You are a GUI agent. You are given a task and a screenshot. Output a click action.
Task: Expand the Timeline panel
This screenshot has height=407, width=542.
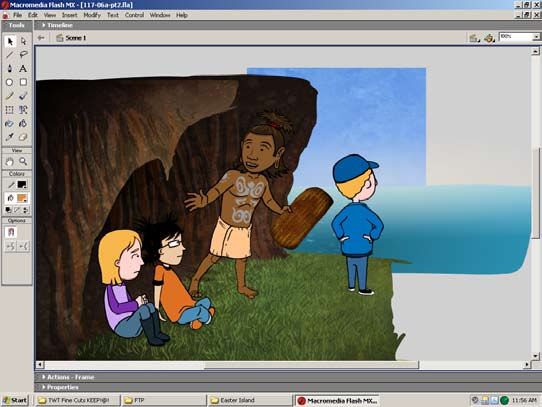click(x=44, y=25)
